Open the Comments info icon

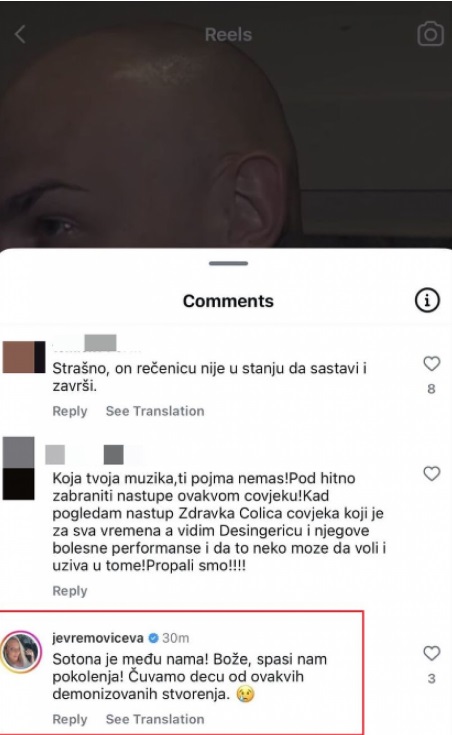[x=427, y=300]
